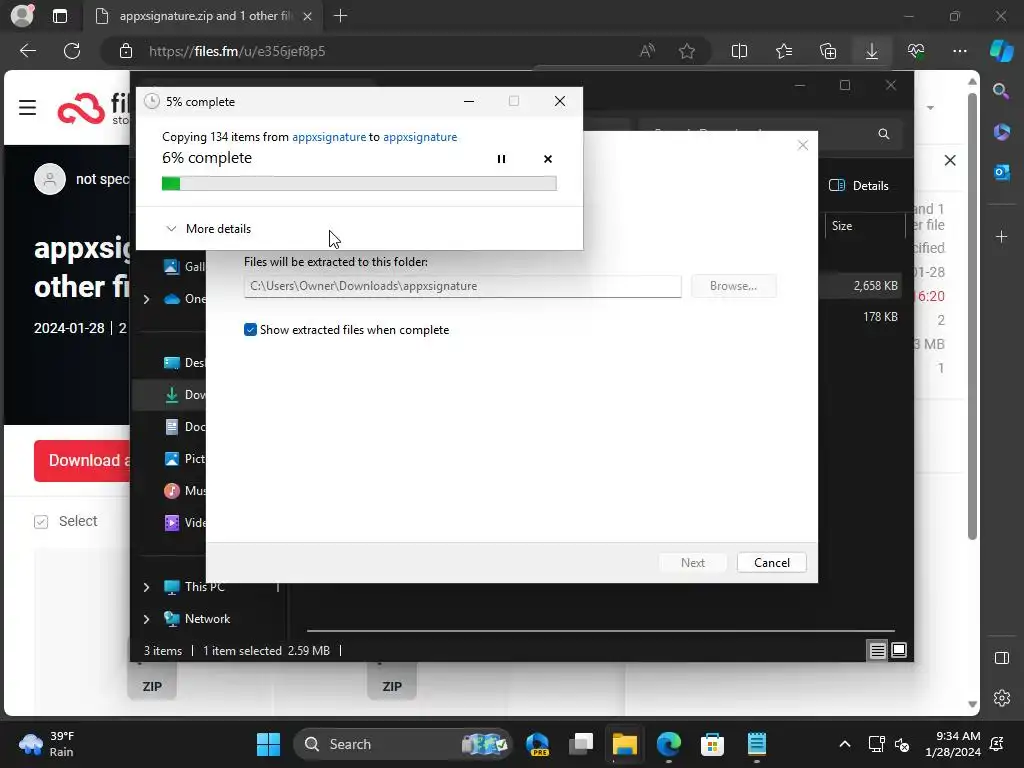Click the extraction folder path field
Image resolution: width=1024 pixels, height=768 pixels.
(x=462, y=286)
